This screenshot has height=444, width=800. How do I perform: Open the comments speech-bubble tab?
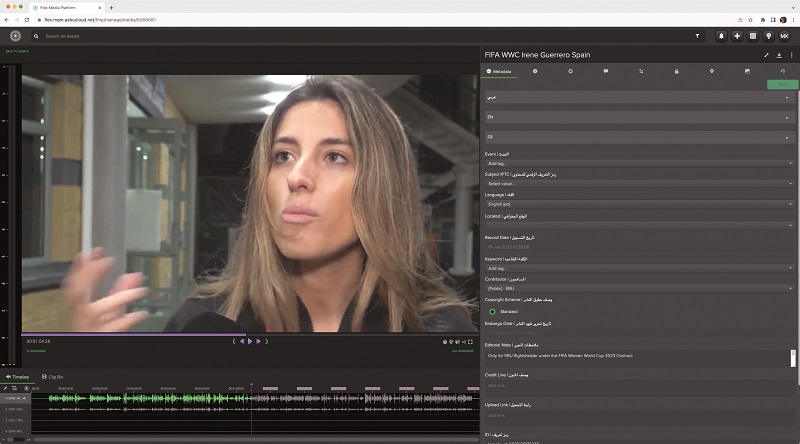pyautogui.click(x=606, y=71)
